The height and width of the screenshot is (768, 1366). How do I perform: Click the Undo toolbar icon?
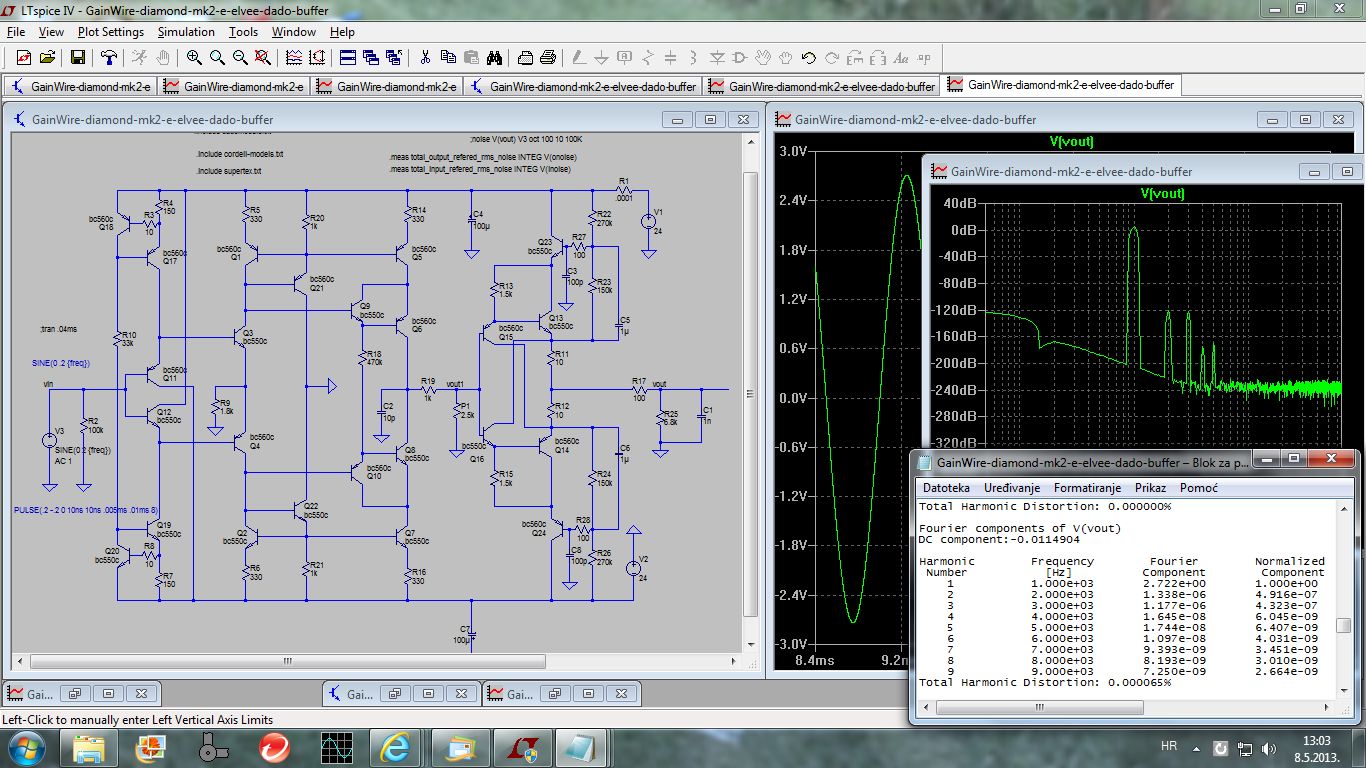(x=809, y=58)
